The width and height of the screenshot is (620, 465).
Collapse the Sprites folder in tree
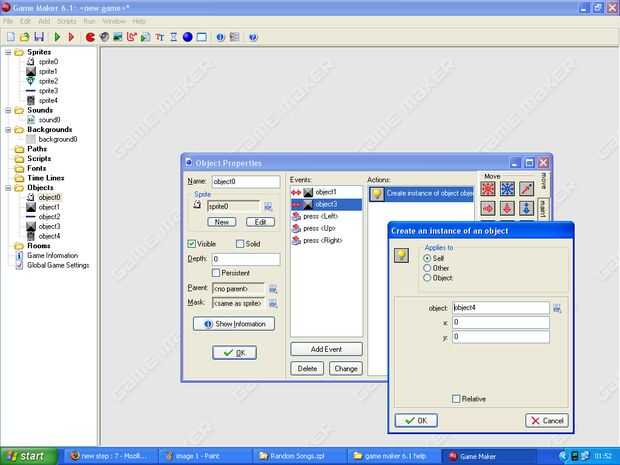pos(8,52)
